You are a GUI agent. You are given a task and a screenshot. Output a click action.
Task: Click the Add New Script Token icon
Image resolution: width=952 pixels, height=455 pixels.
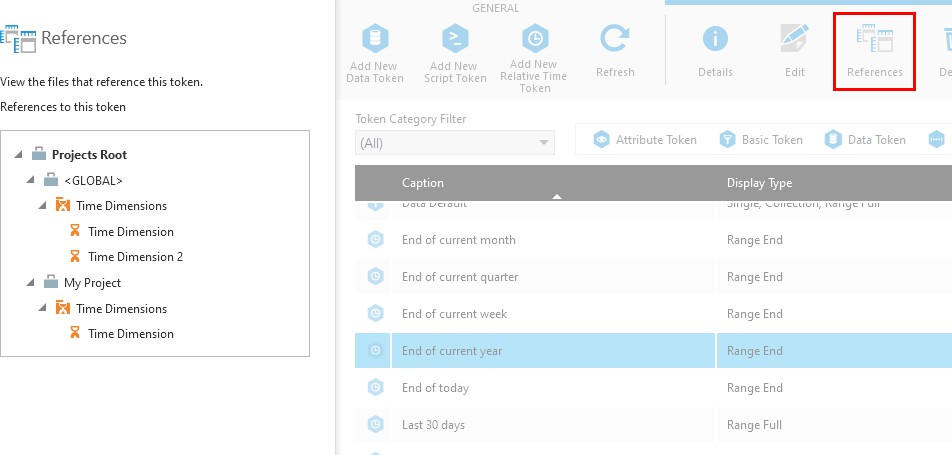[455, 39]
